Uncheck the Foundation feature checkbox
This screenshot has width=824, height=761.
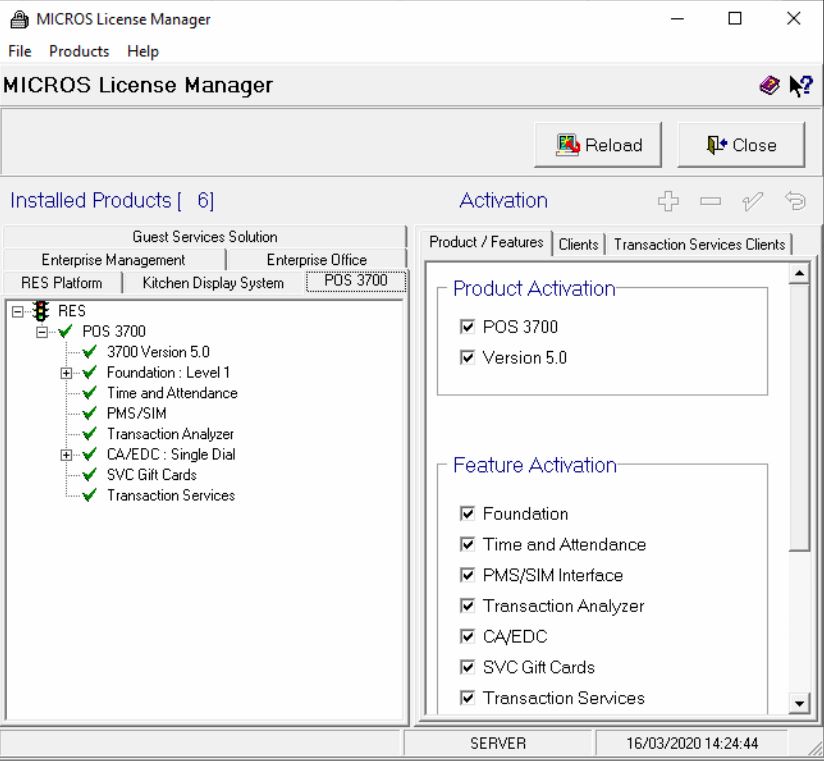pos(467,513)
